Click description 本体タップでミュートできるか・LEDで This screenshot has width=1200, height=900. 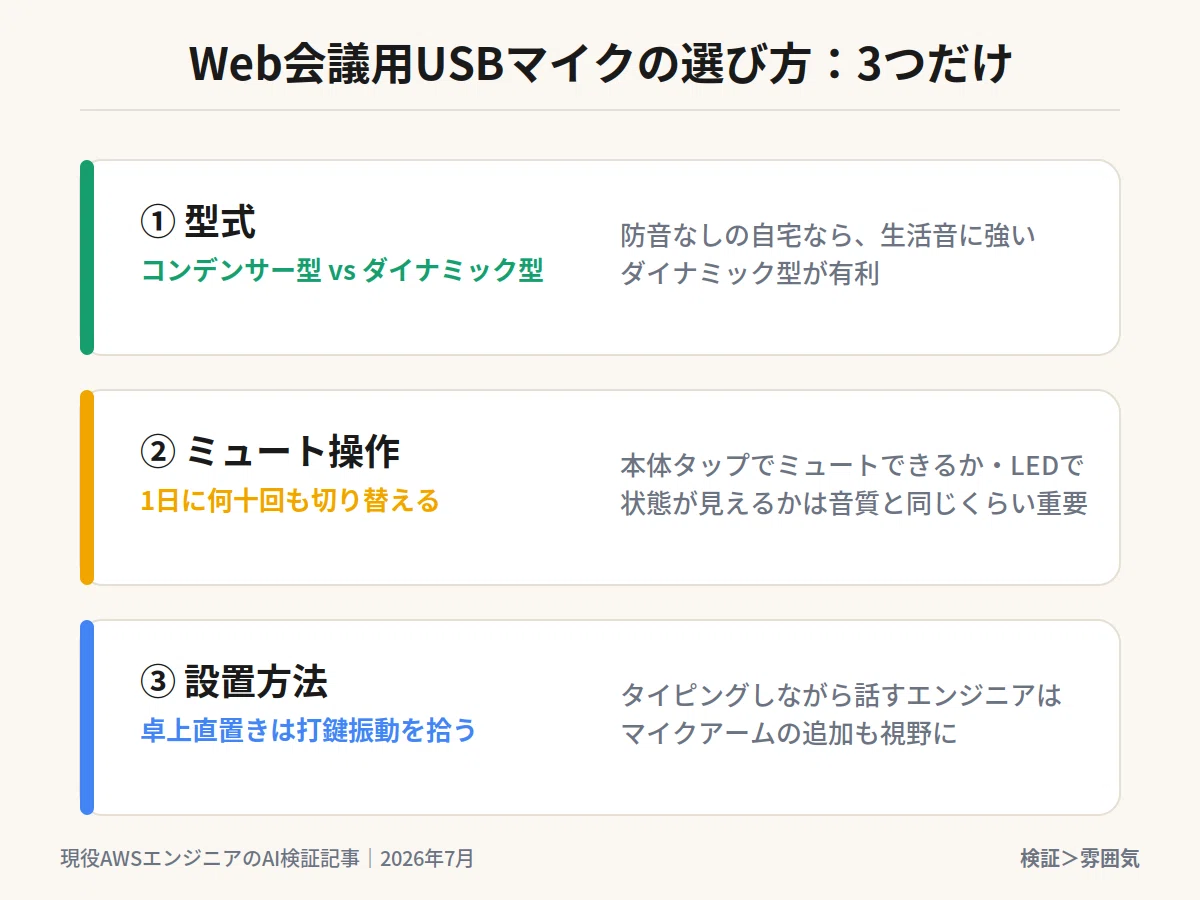point(853,466)
